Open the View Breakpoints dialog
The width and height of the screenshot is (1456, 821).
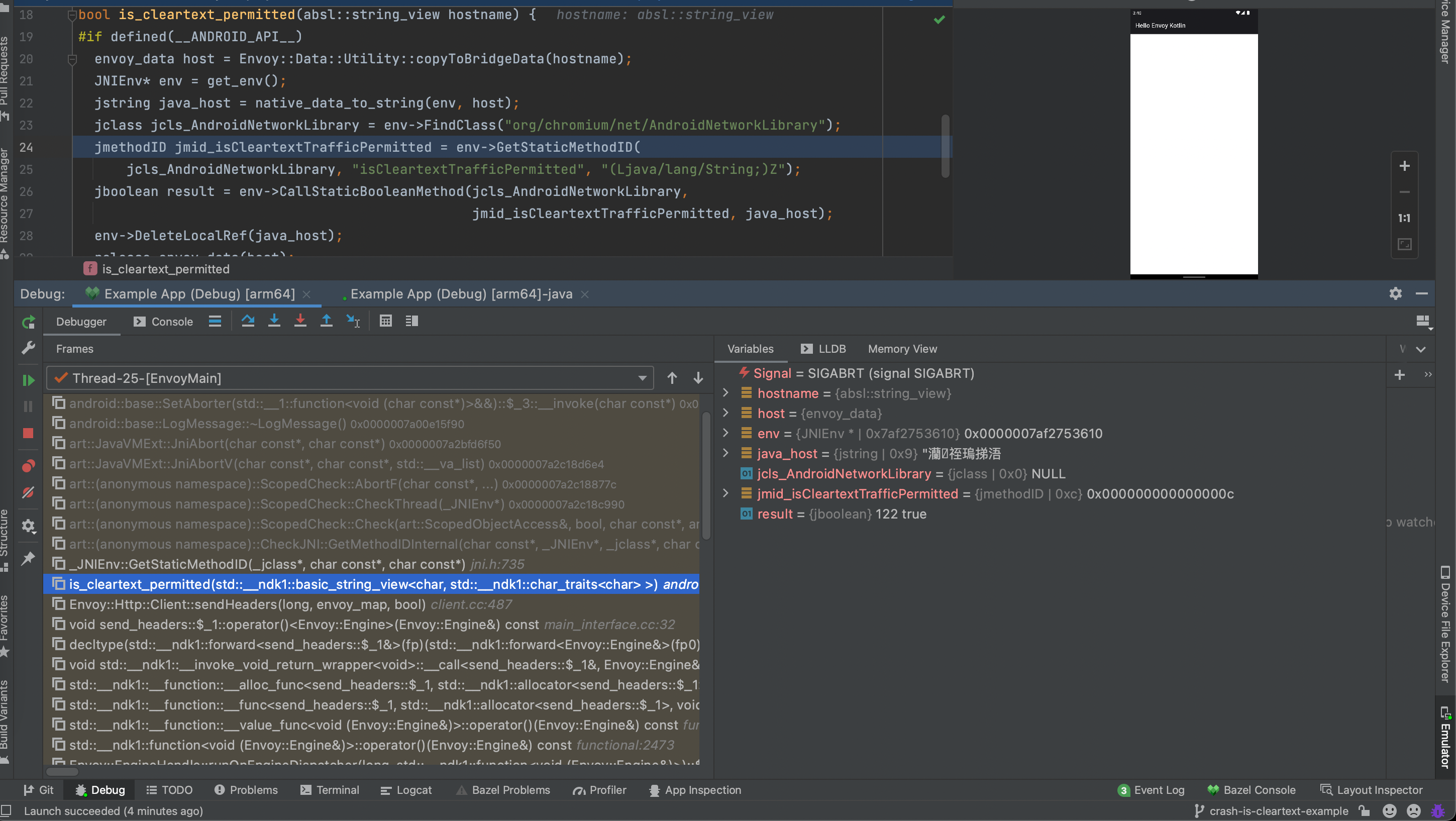coord(28,465)
